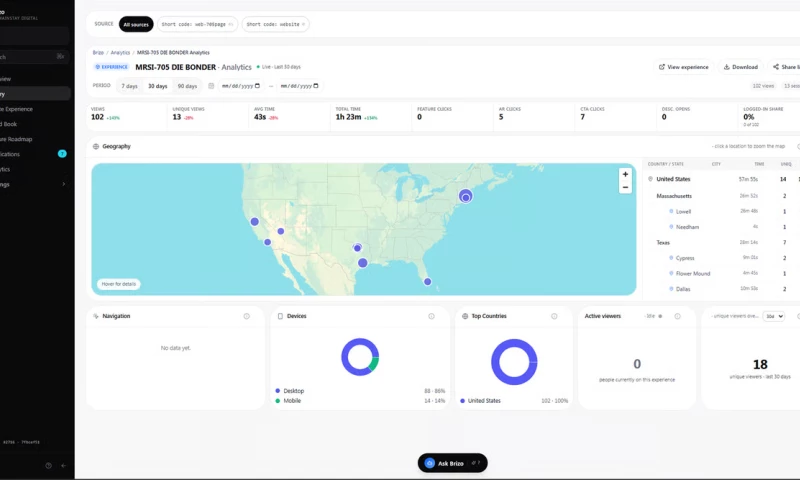Open the Notifications sidebar item
Viewport: 800px width, 480px height.
point(35,154)
